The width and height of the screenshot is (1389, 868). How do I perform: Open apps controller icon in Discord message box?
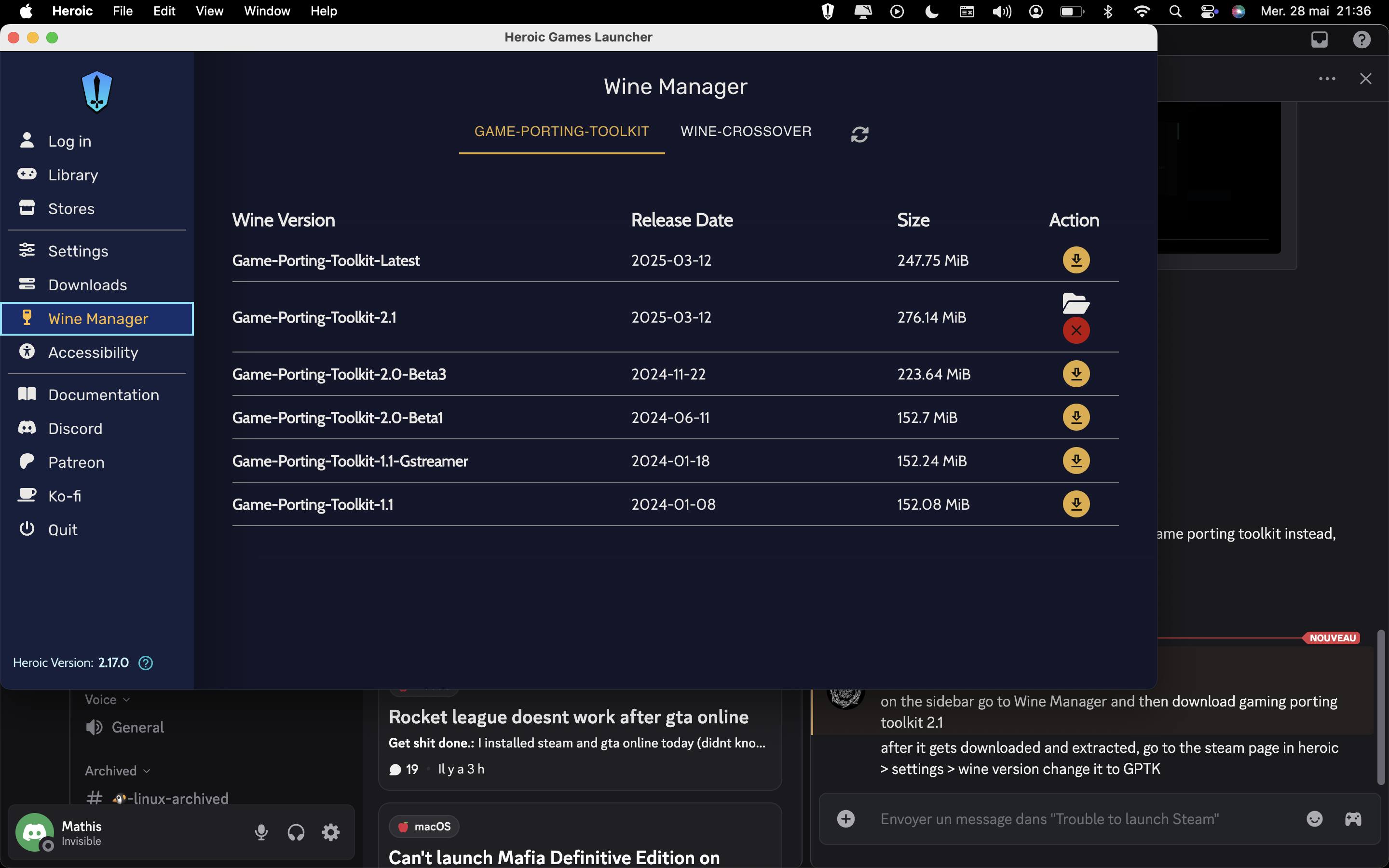coord(1353,819)
